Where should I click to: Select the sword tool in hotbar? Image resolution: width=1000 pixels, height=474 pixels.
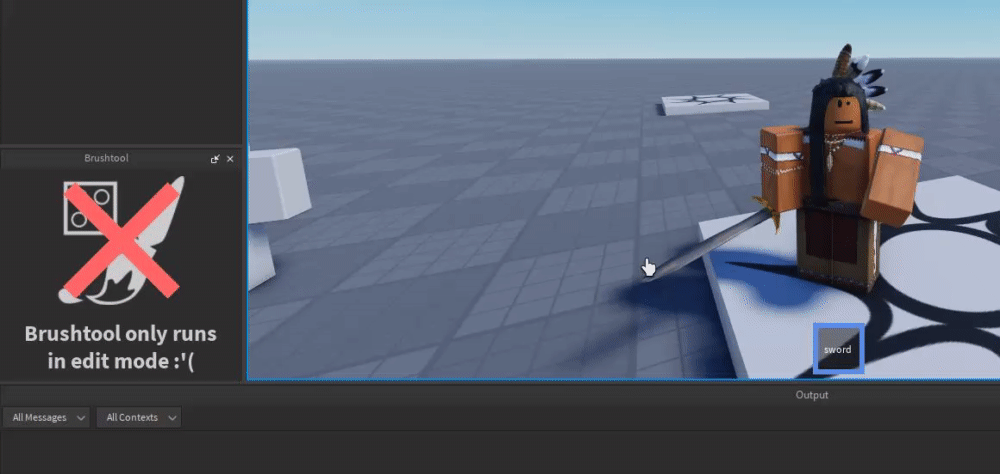tap(838, 348)
